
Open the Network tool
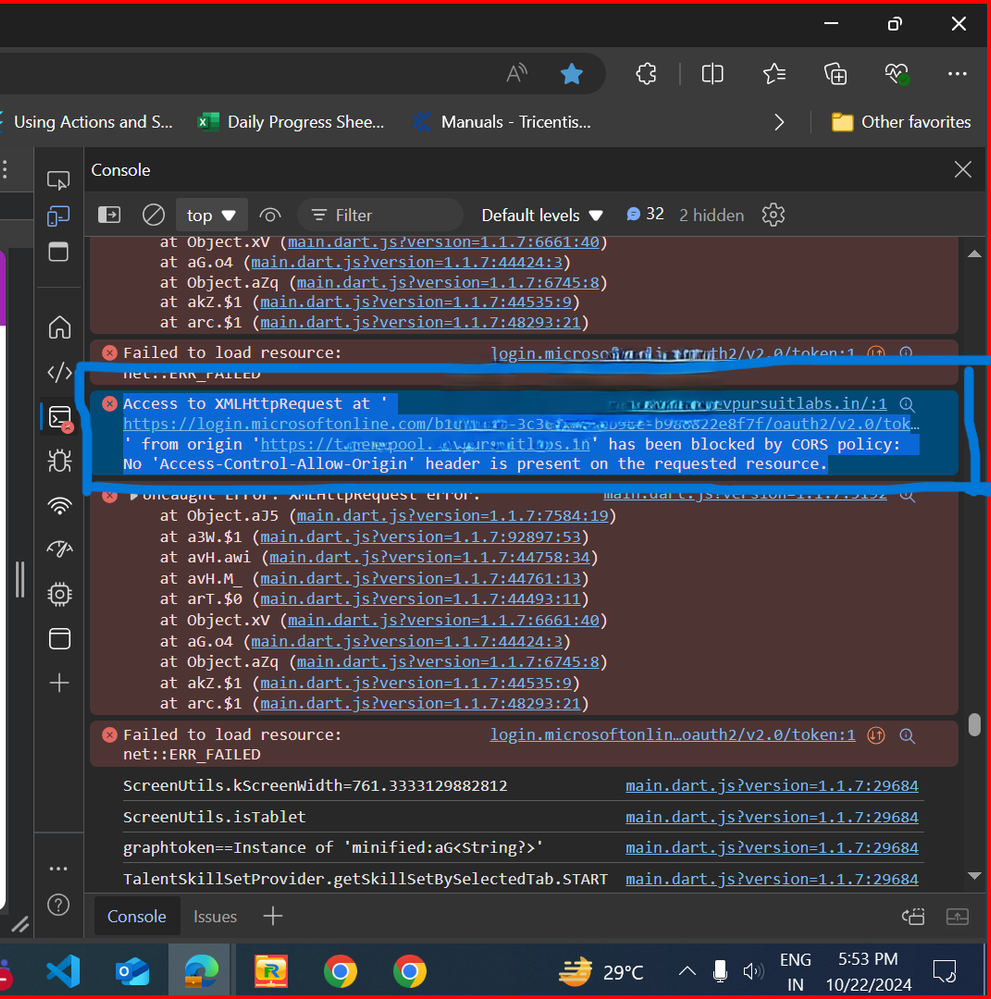tap(59, 506)
